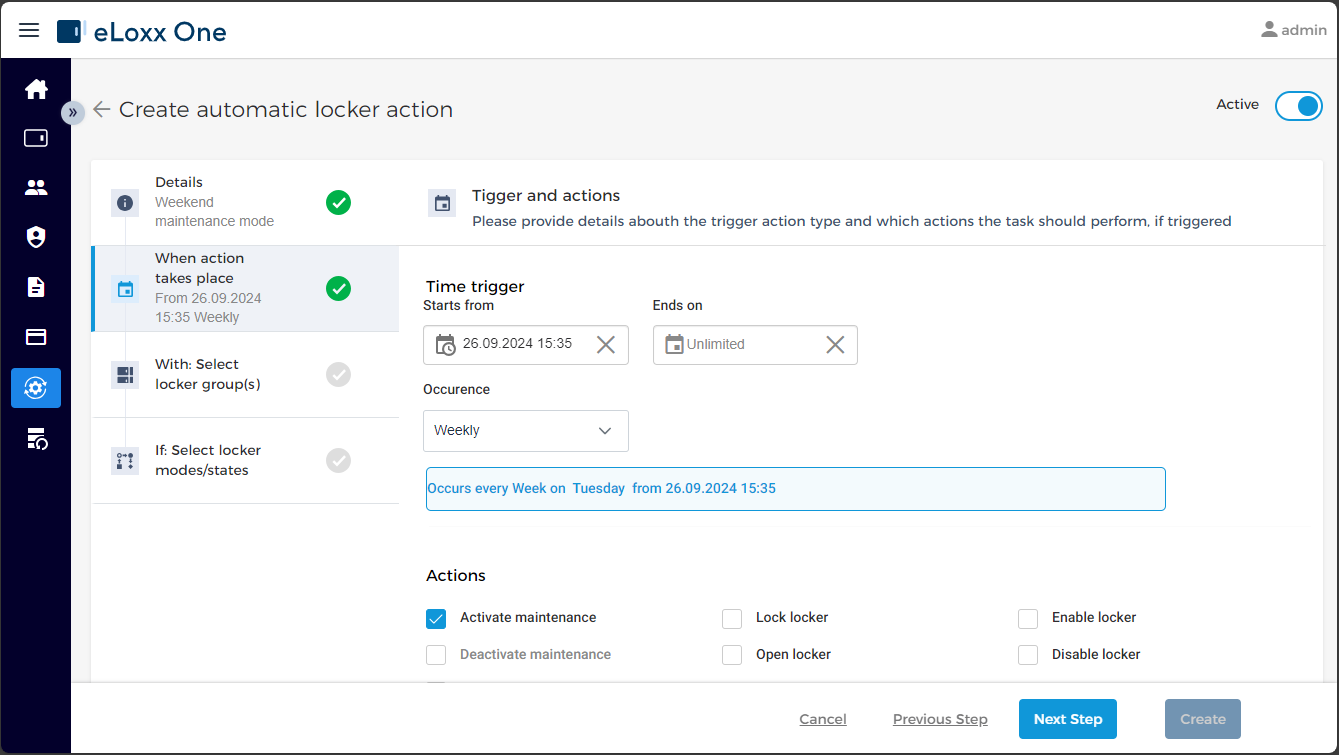Uncheck Activate maintenance checkbox
Viewport: 1339px width, 755px height.
436,618
